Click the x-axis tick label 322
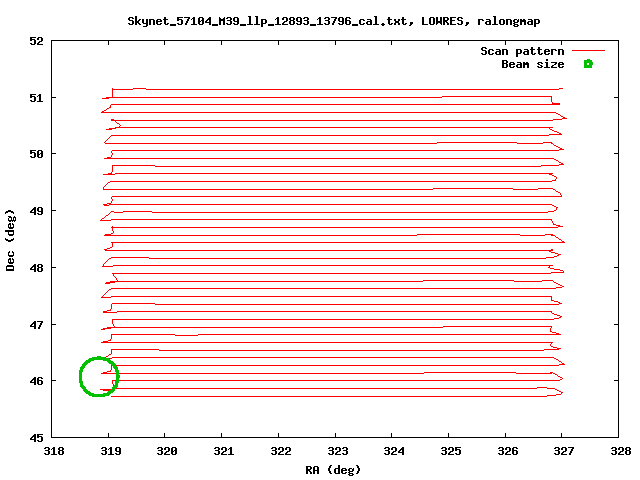640x480 pixels. pos(281,451)
